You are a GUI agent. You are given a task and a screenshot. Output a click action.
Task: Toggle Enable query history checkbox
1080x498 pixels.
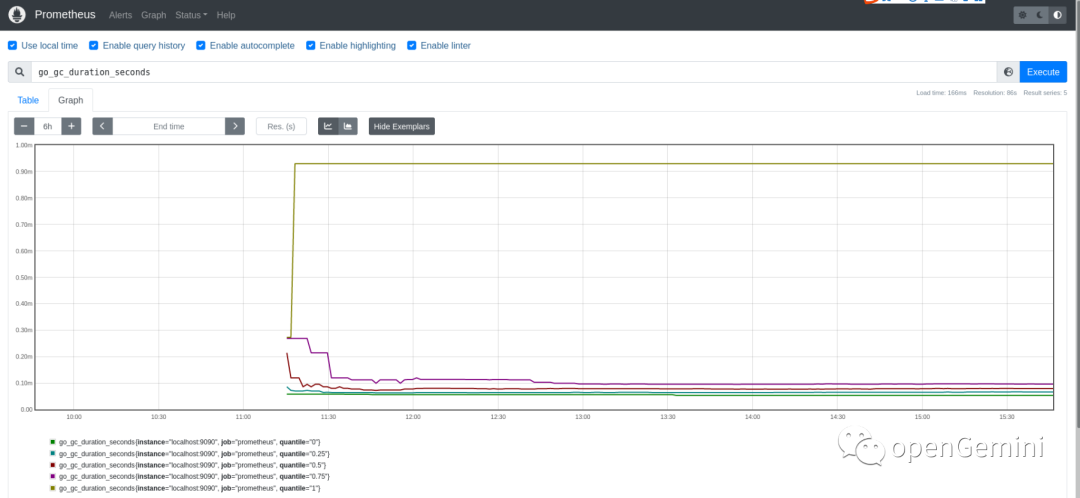[x=94, y=45]
